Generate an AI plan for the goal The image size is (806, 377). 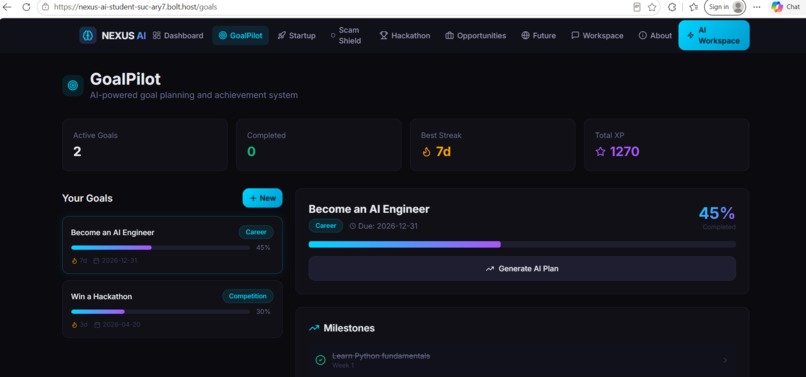click(522, 268)
